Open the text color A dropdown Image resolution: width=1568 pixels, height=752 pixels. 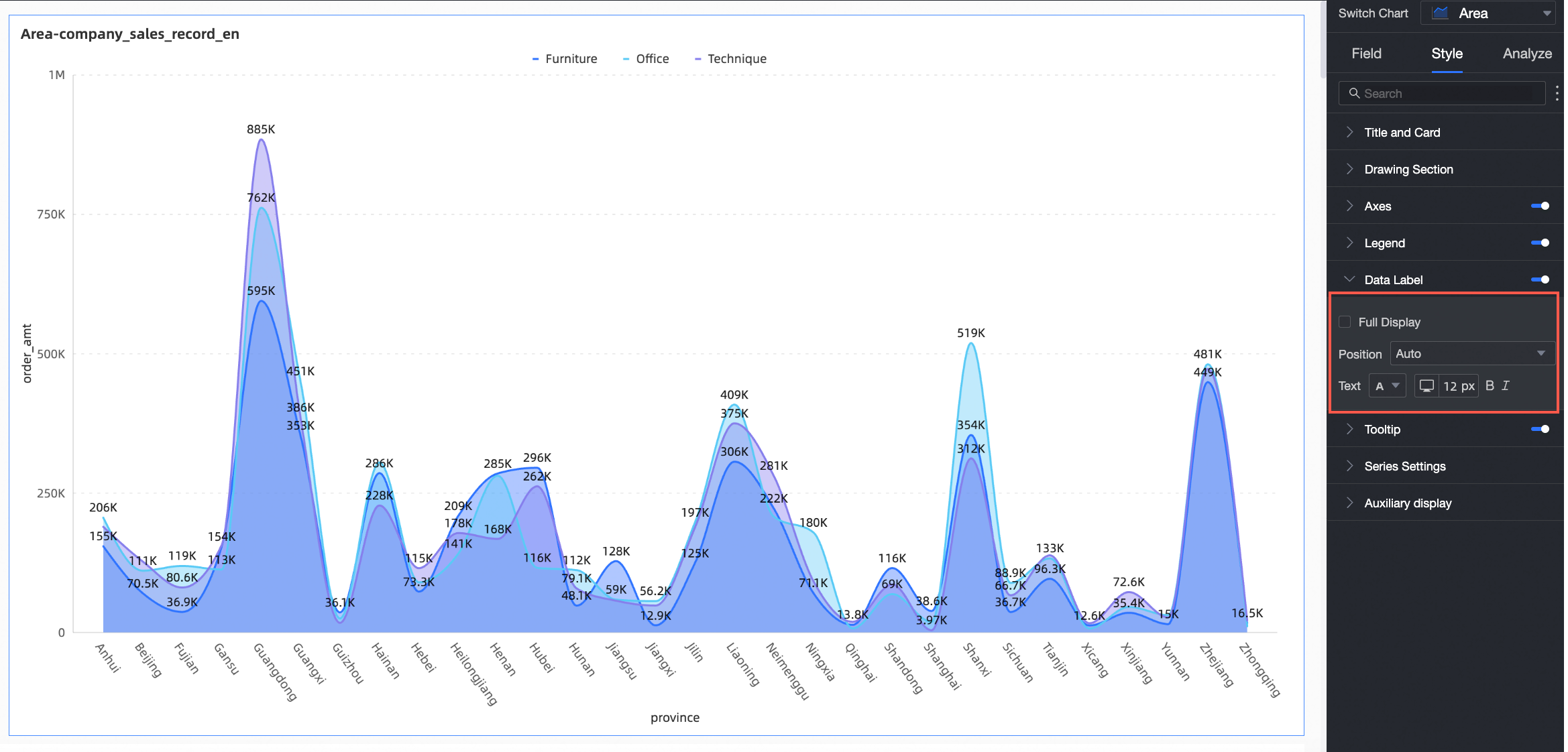click(1387, 386)
